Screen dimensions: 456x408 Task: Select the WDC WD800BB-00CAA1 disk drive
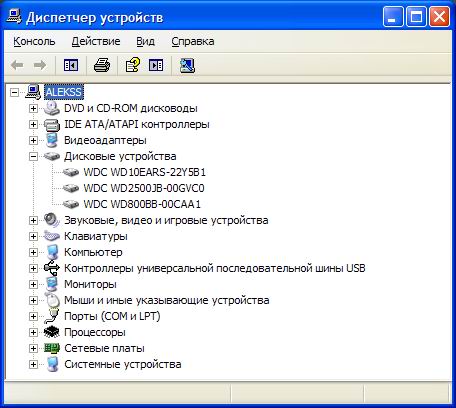click(142, 204)
